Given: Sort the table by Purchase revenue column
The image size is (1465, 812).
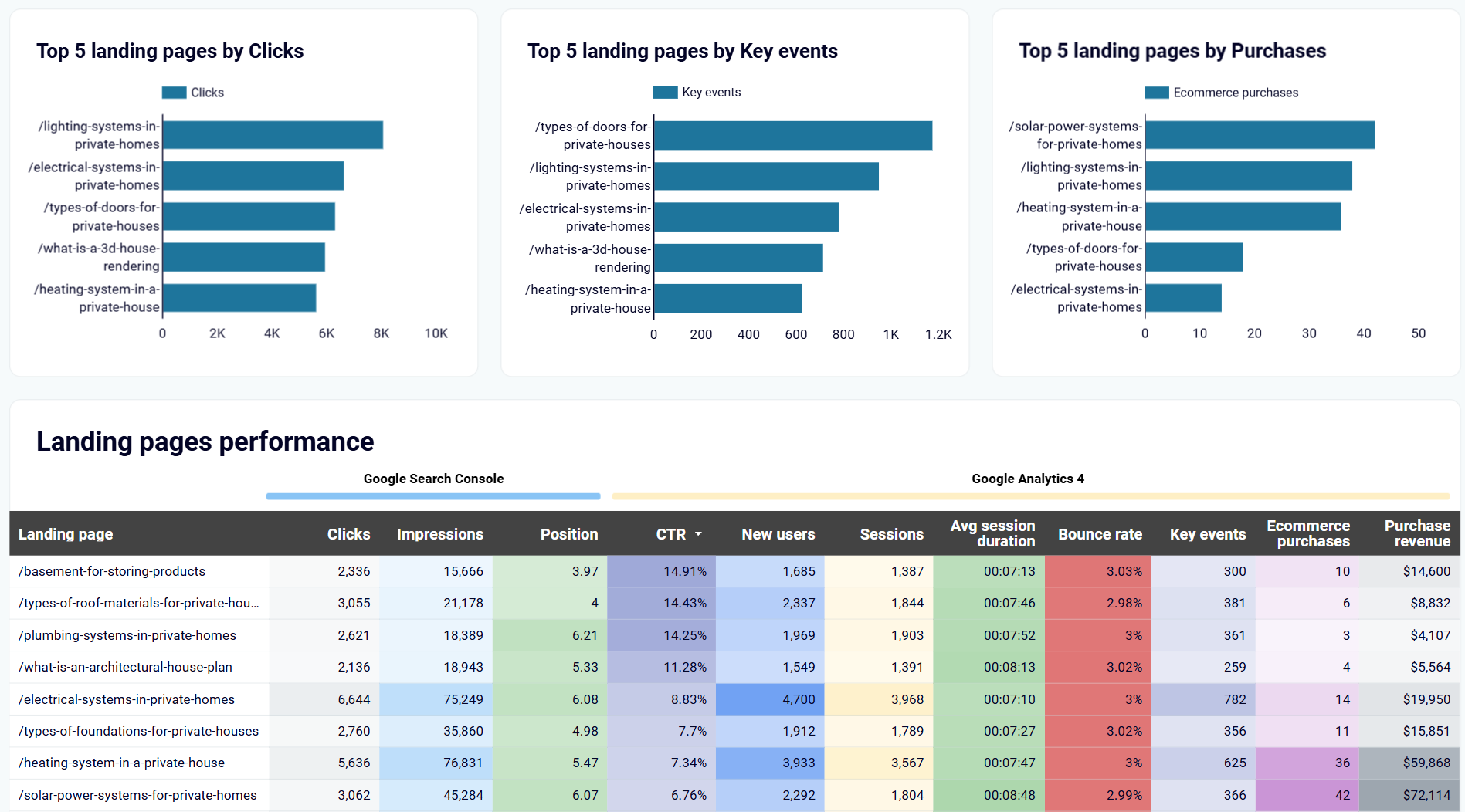Looking at the screenshot, I should [1417, 533].
